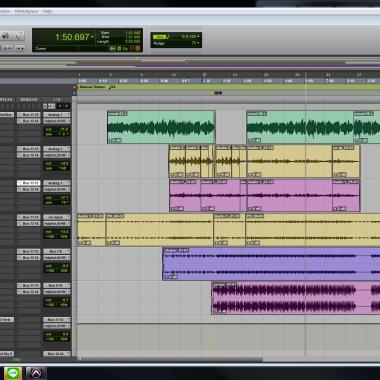Screen dimensions: 380x380
Task: Click the vol field on the Verb track
Action: tap(57, 334)
